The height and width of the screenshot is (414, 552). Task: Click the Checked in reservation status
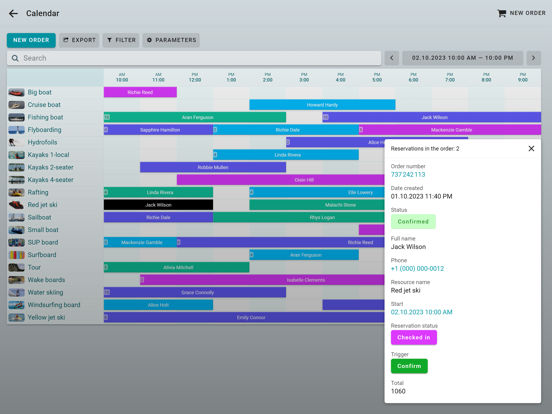pos(414,337)
